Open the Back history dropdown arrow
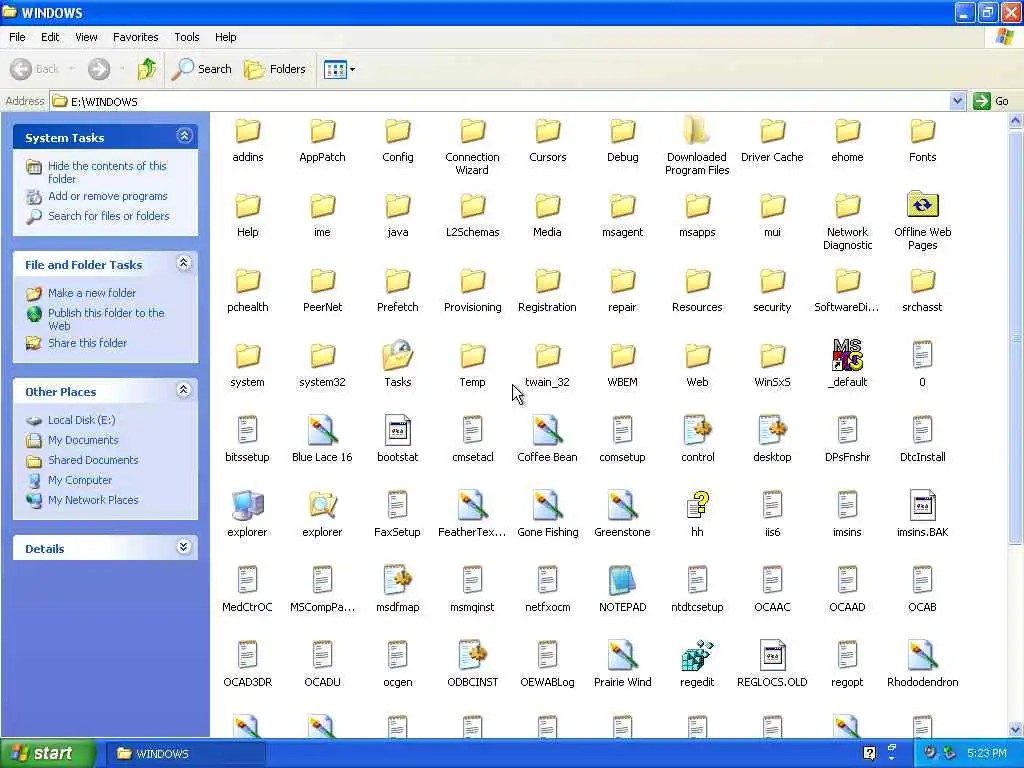 71,69
